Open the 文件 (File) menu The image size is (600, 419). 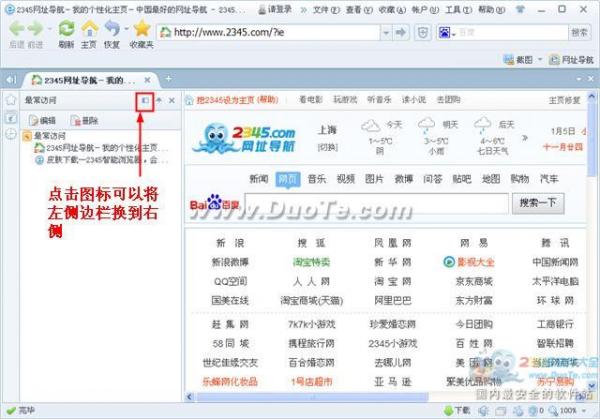pos(320,7)
